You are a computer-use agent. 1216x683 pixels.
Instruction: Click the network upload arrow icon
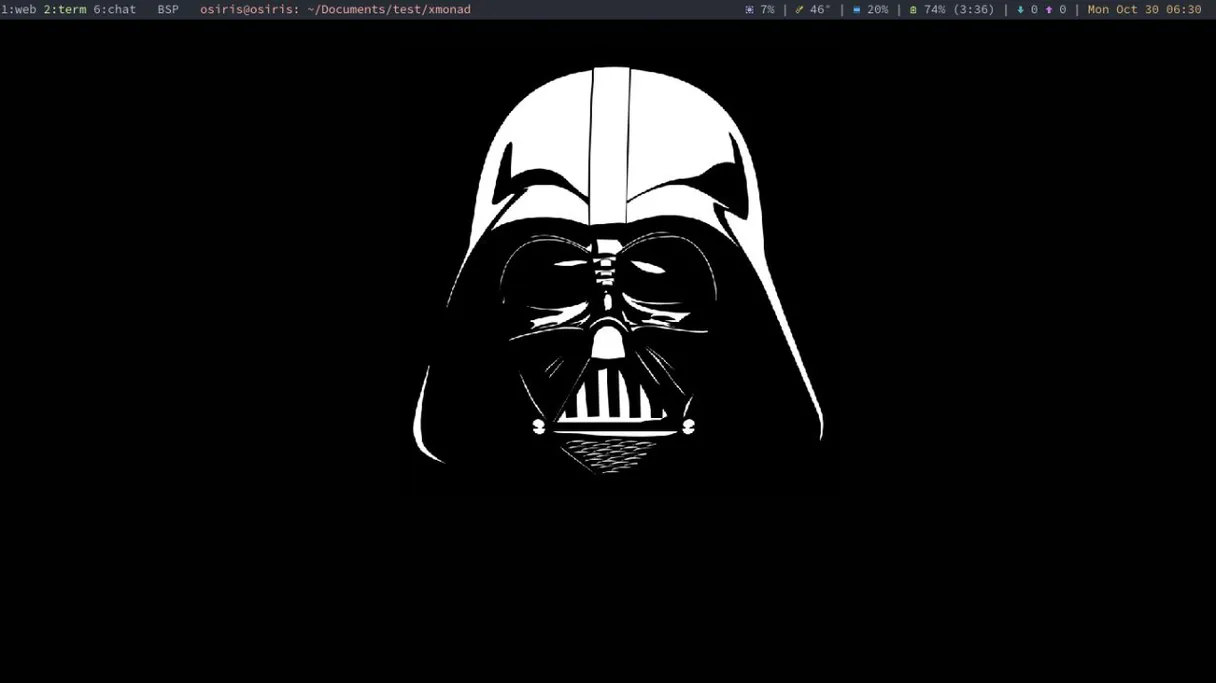click(x=1048, y=10)
